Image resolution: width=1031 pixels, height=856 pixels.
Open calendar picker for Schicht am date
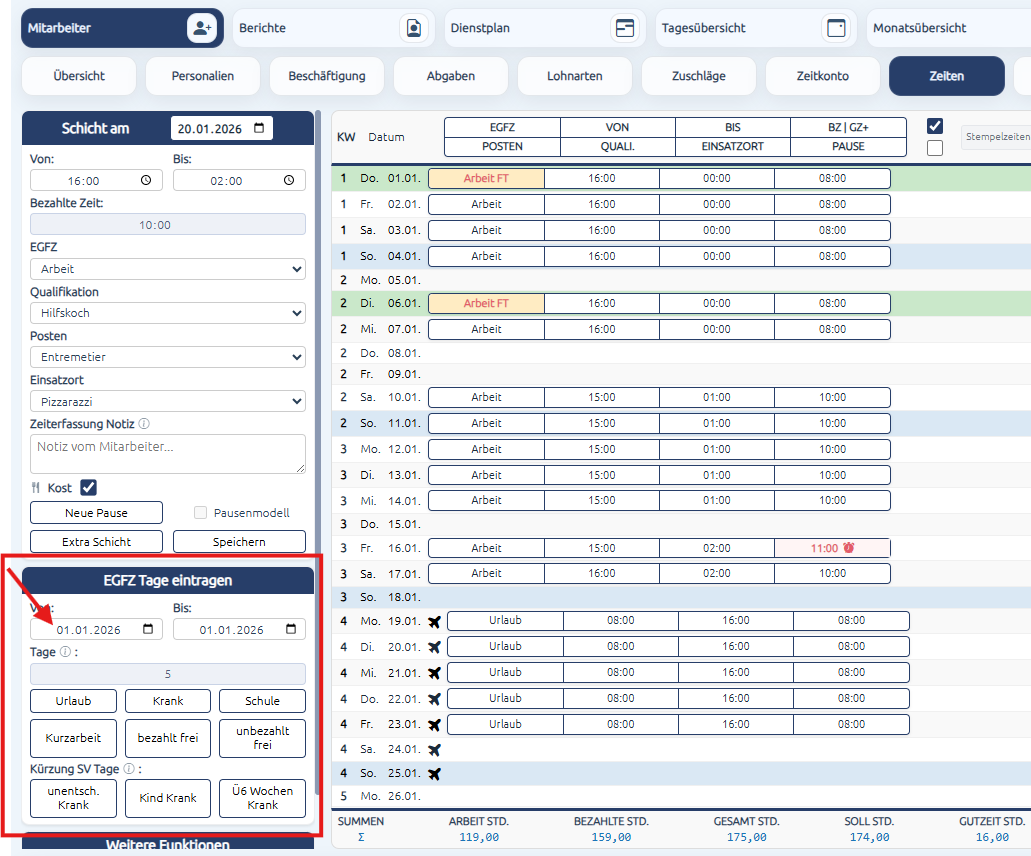pyautogui.click(x=259, y=128)
